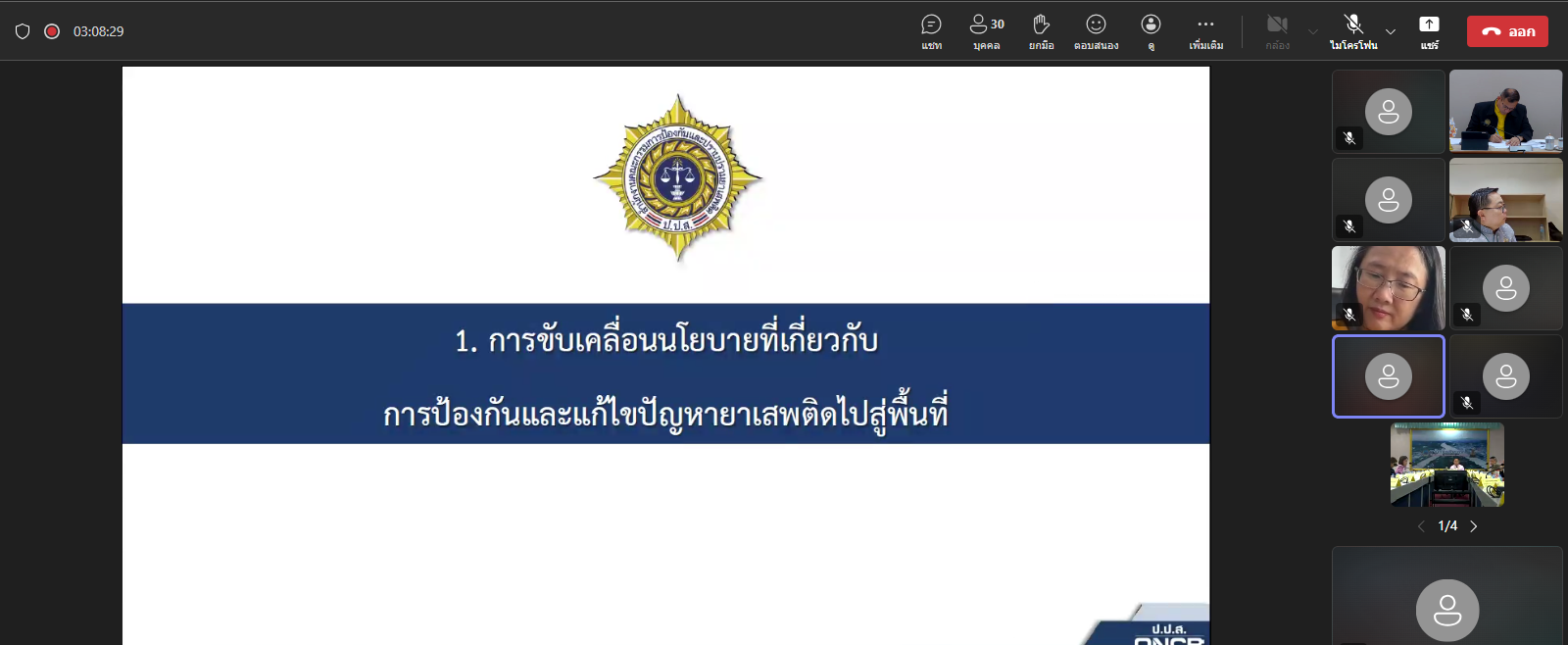The width and height of the screenshot is (1568, 645).
Task: Open the View options icon
Action: point(1151,30)
